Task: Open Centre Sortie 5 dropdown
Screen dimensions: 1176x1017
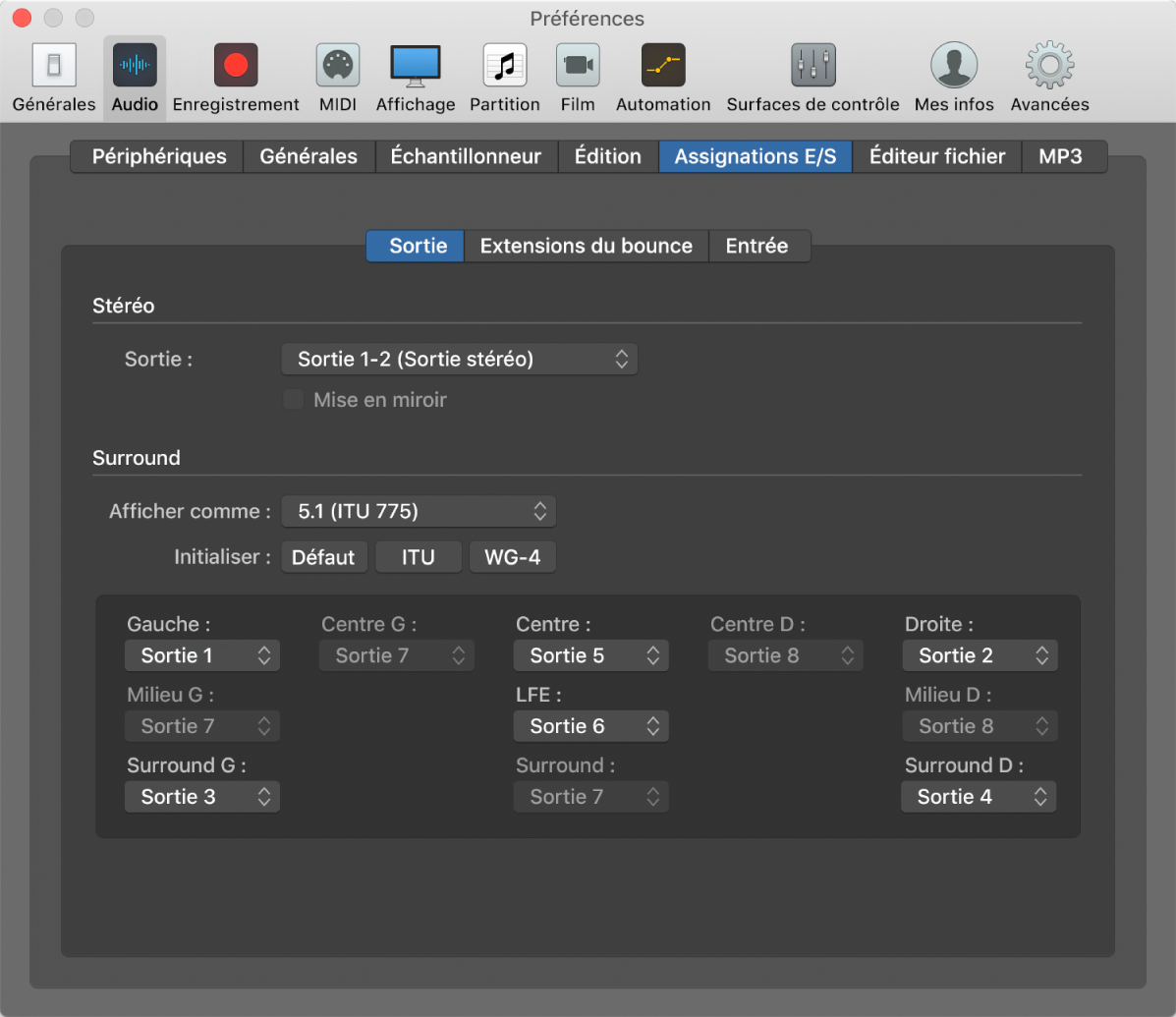Action: (x=591, y=655)
